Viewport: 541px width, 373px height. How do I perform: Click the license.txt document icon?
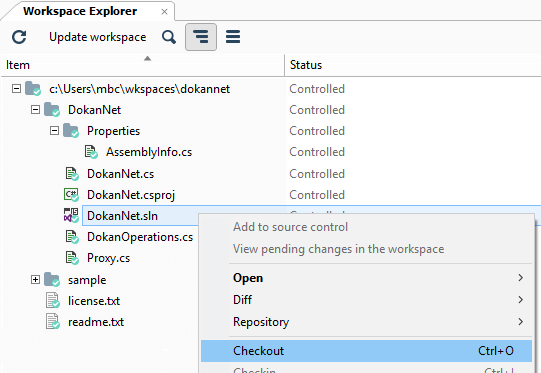pos(53,301)
